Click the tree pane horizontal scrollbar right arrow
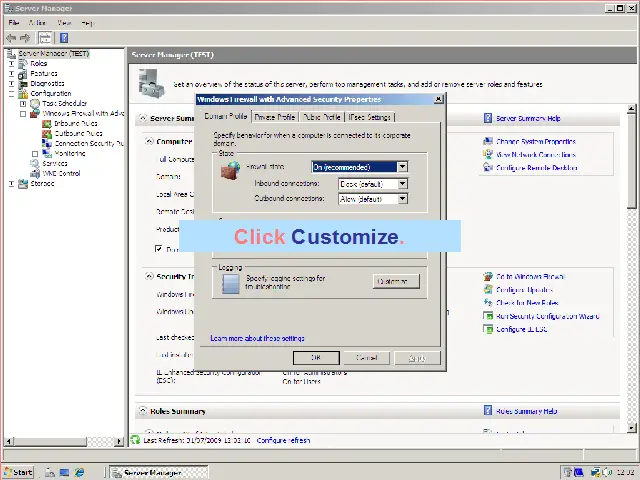 click(119, 441)
